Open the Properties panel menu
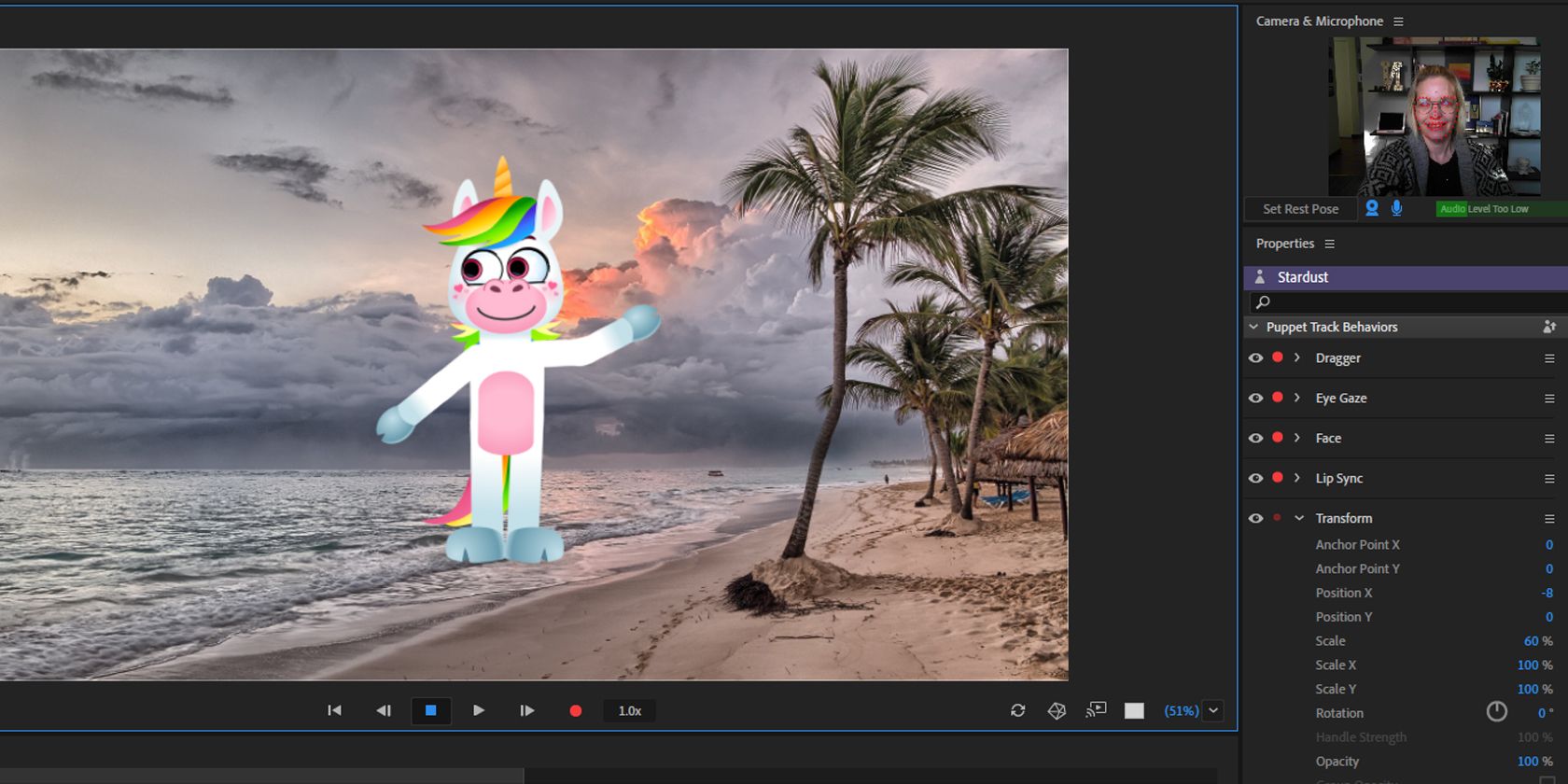1568x784 pixels. (1329, 245)
